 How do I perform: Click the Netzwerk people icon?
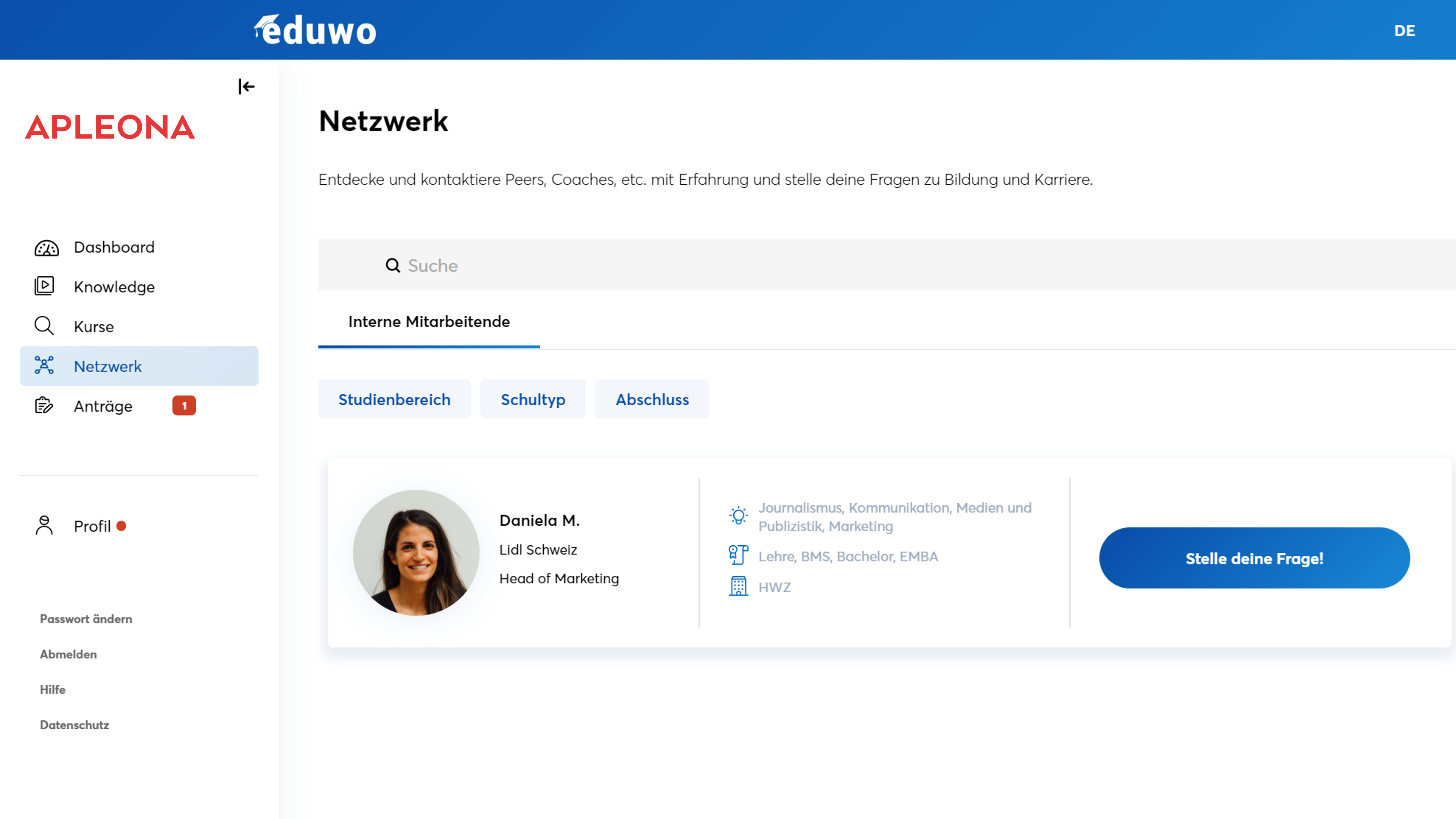[x=44, y=365]
